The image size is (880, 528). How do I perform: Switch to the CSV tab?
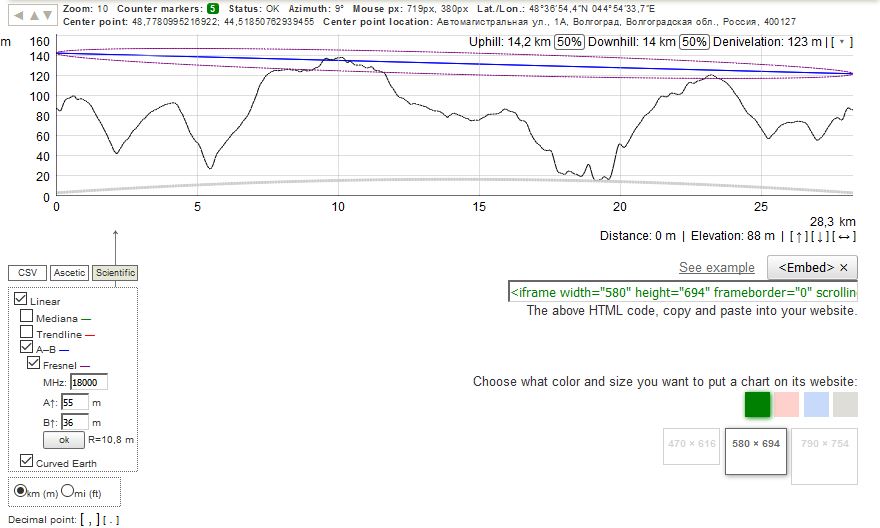tap(26, 273)
